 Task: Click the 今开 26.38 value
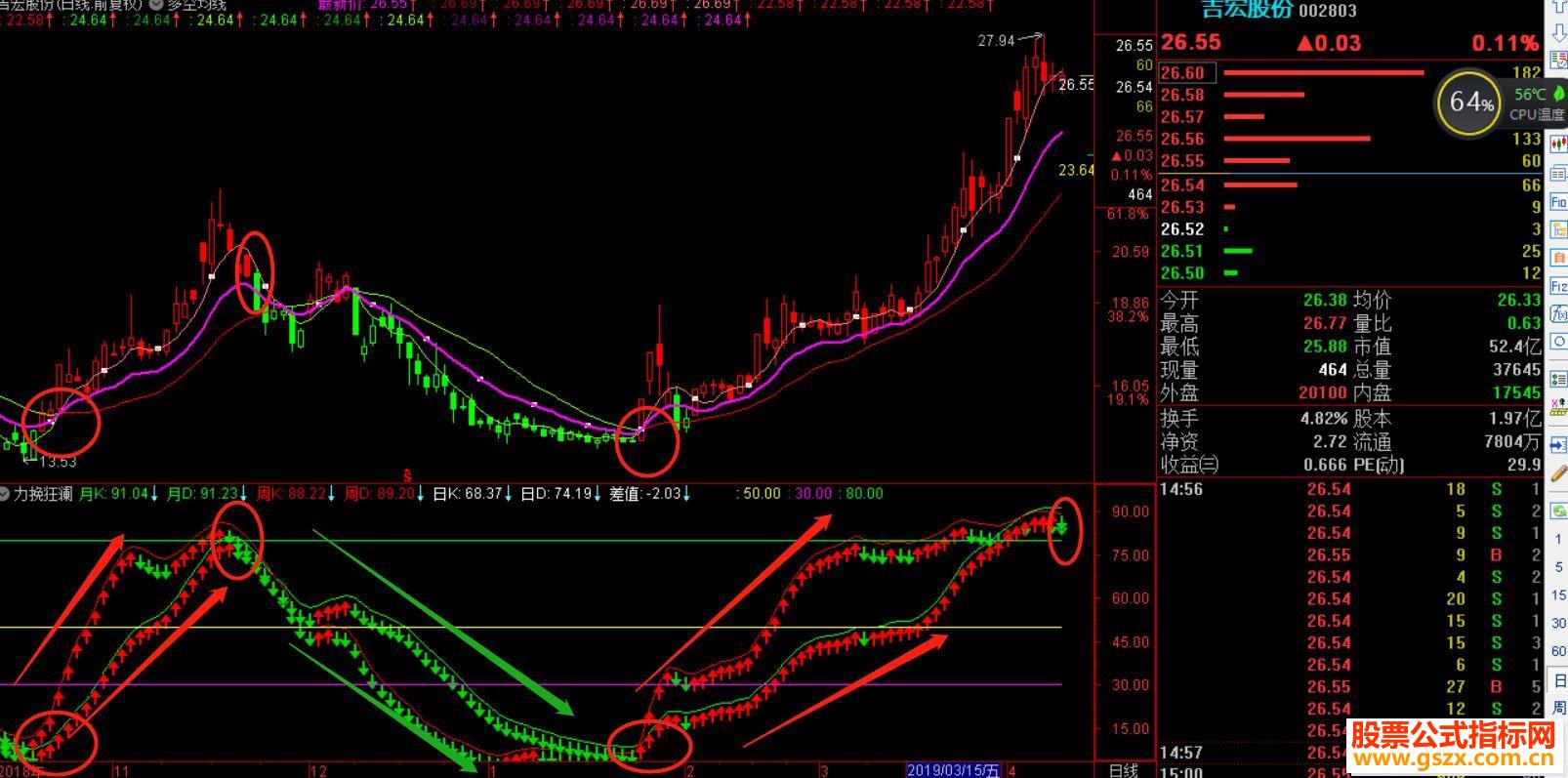click(x=1325, y=301)
